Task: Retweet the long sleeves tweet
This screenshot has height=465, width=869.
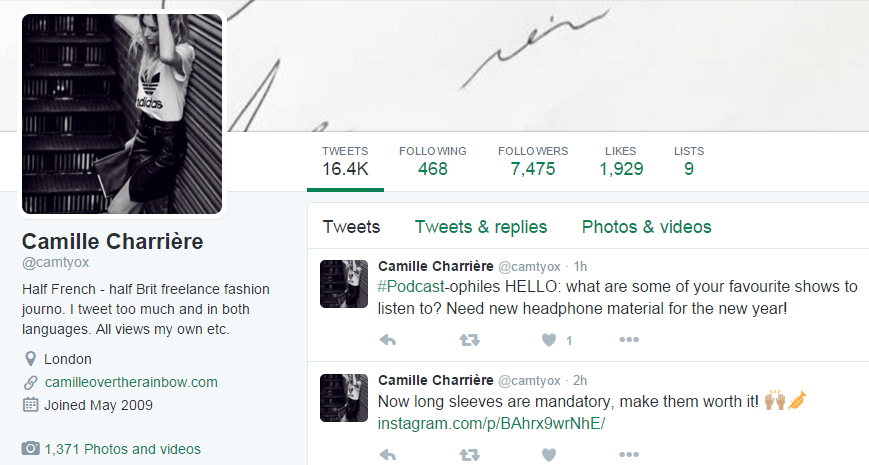Action: click(x=467, y=454)
